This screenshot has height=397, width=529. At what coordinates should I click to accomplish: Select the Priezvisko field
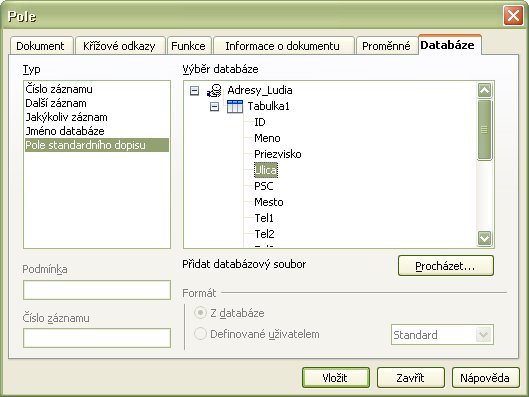[278, 154]
